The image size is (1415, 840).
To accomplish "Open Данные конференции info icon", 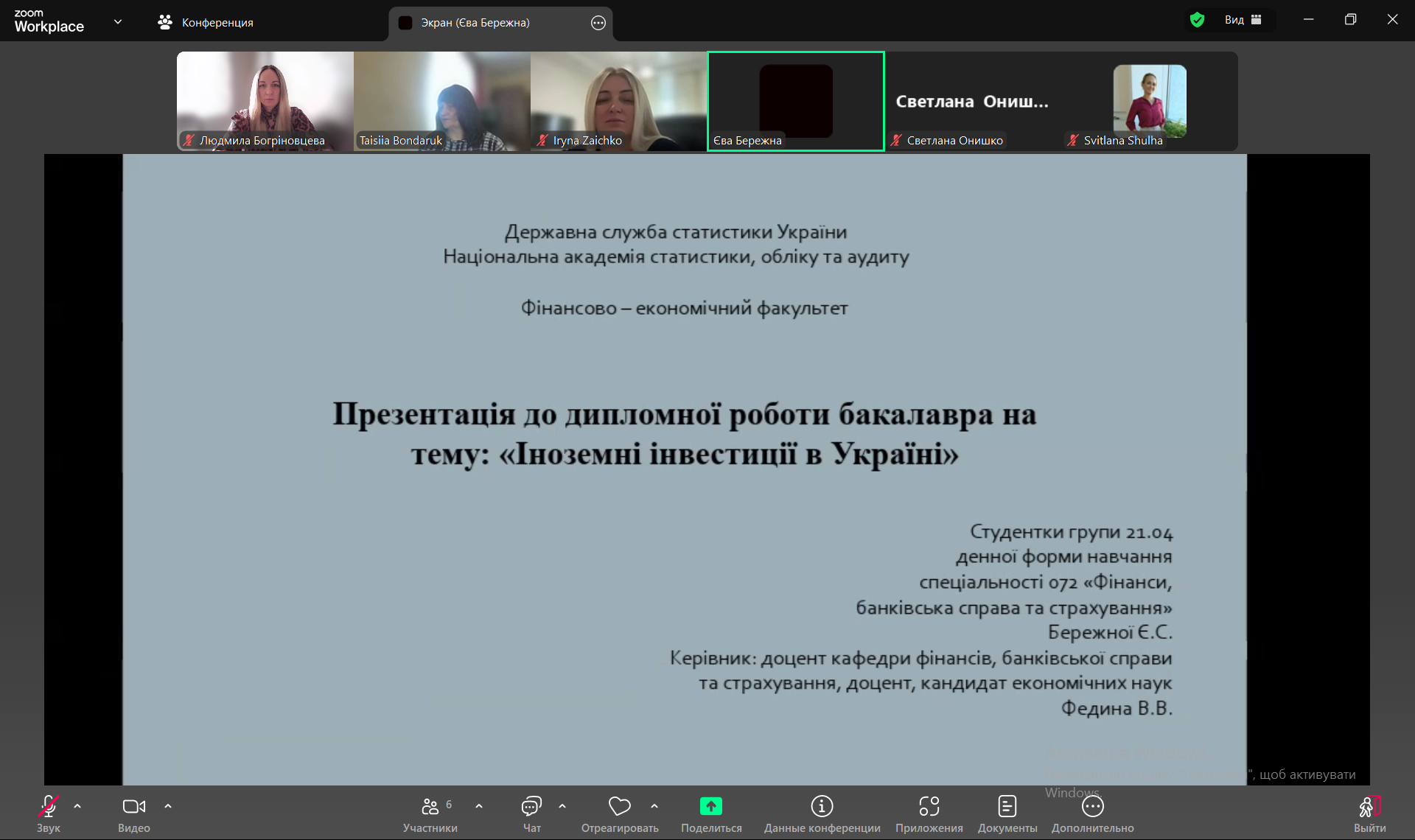I will [x=822, y=808].
